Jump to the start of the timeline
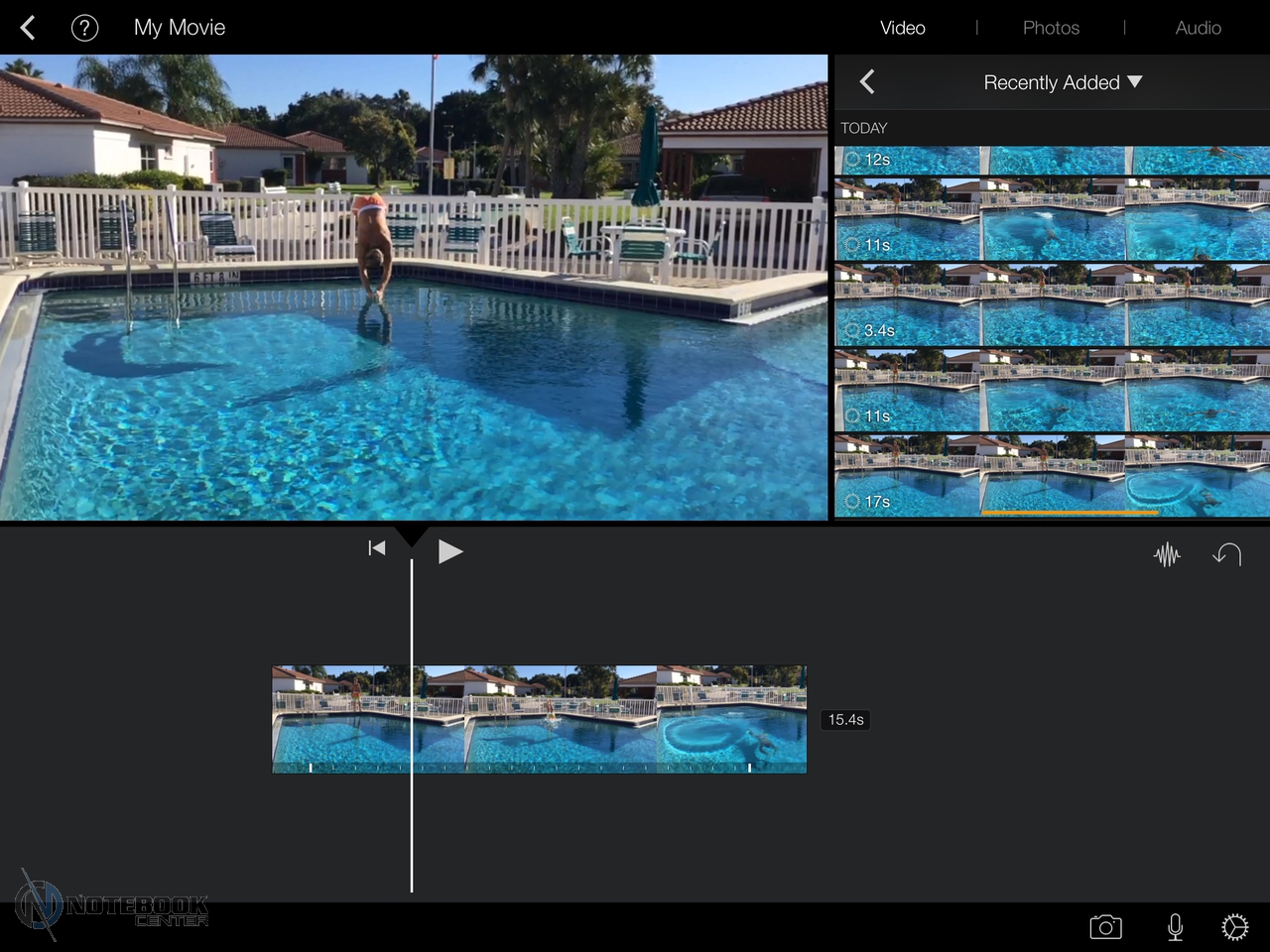Viewport: 1270px width, 952px height. coord(376,548)
